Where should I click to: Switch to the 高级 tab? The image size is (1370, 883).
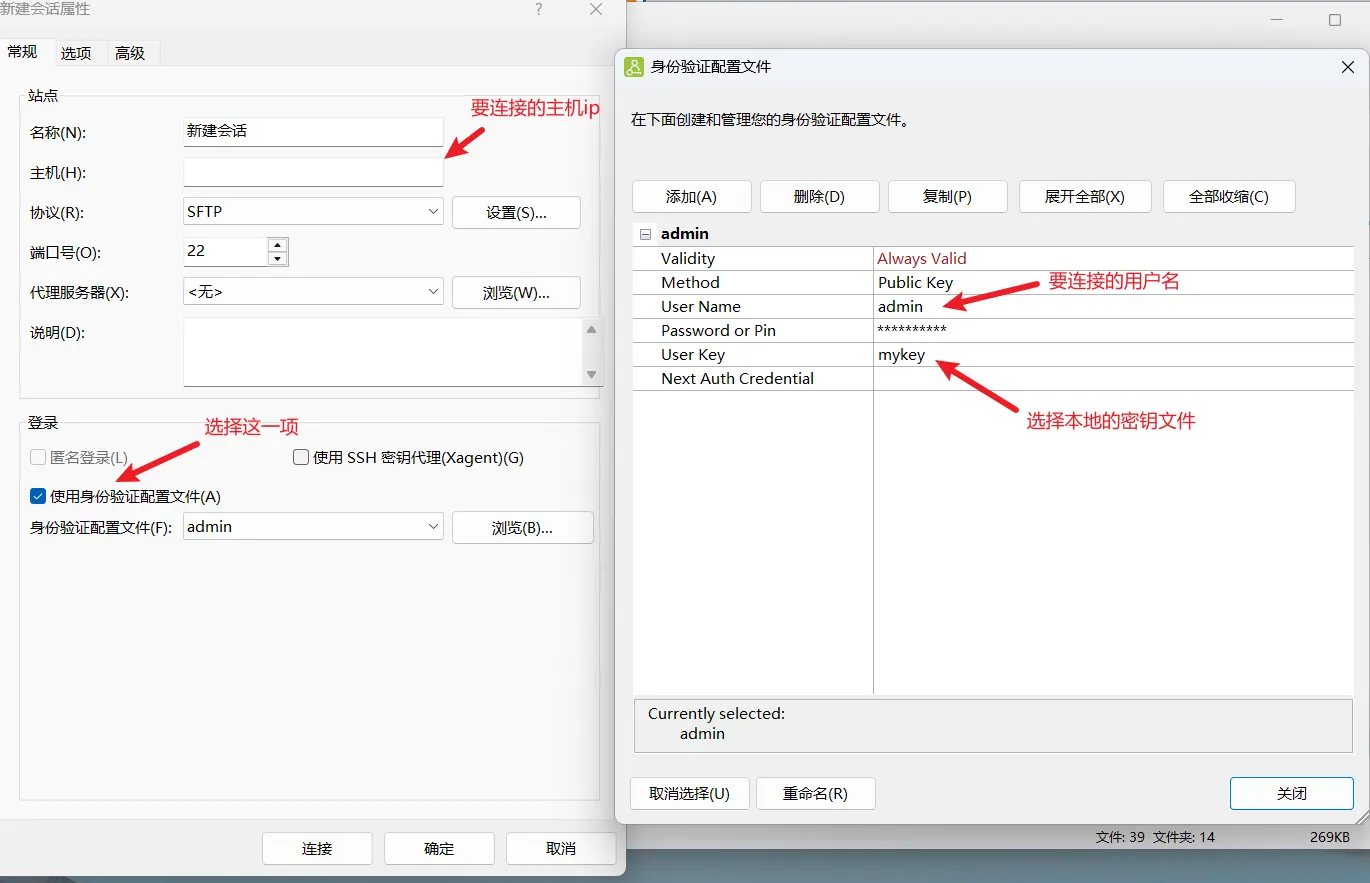tap(131, 53)
